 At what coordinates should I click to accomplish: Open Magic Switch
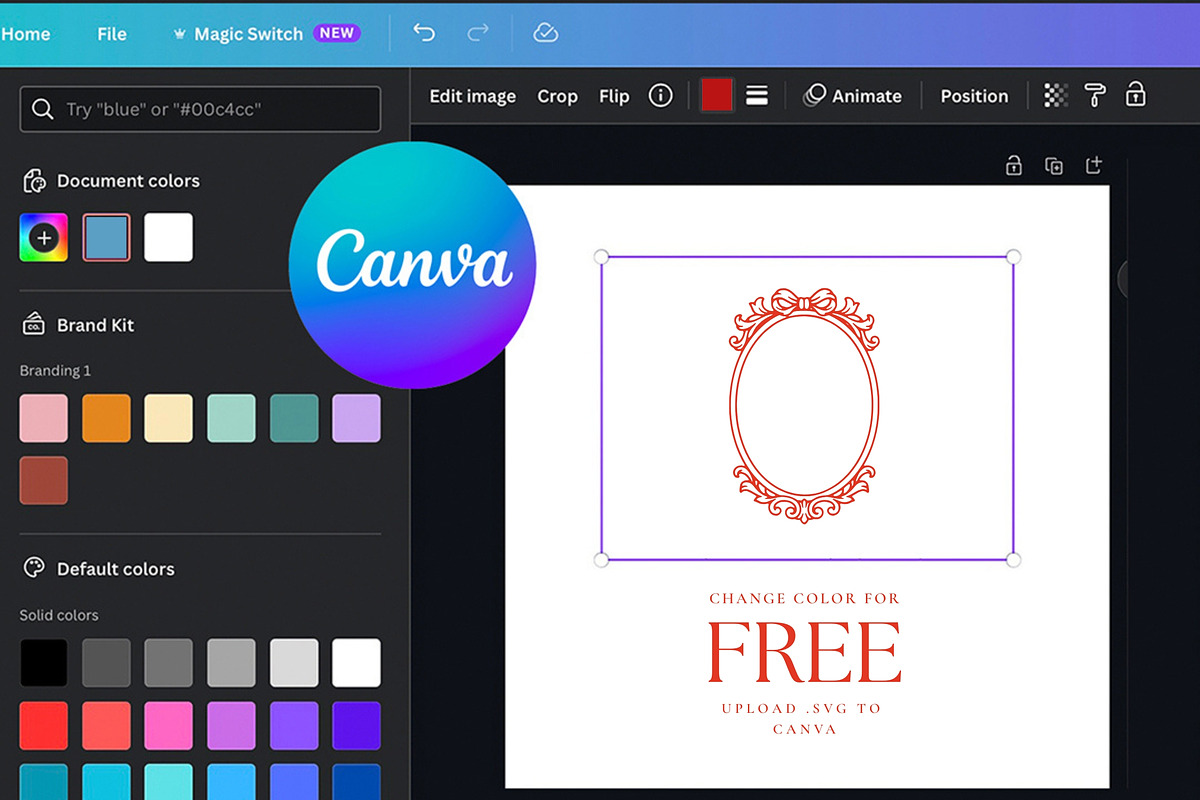249,34
